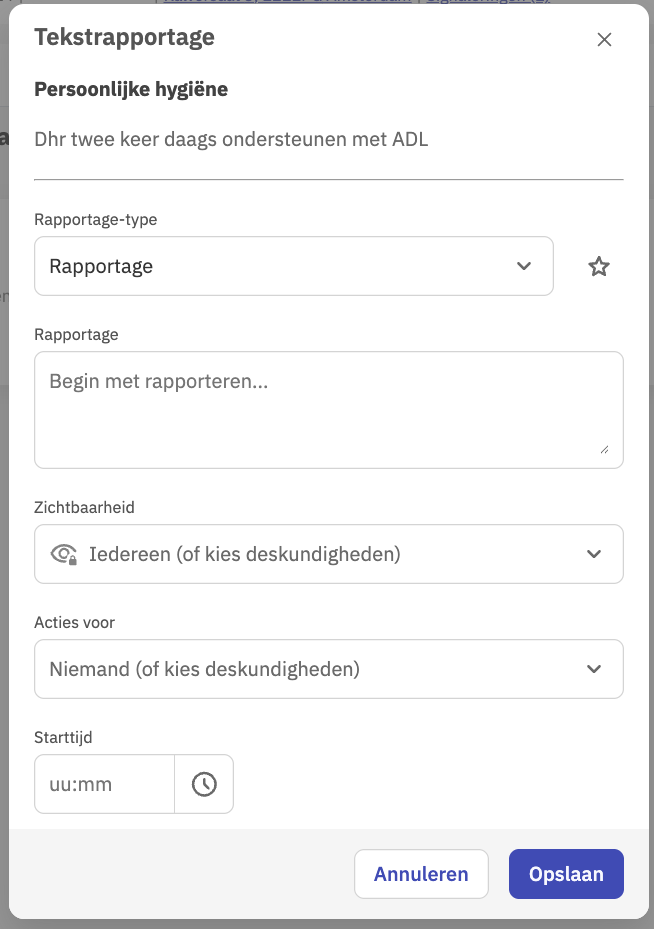The image size is (654, 929).
Task: Save the report with Opslaan
Action: pyautogui.click(x=566, y=874)
